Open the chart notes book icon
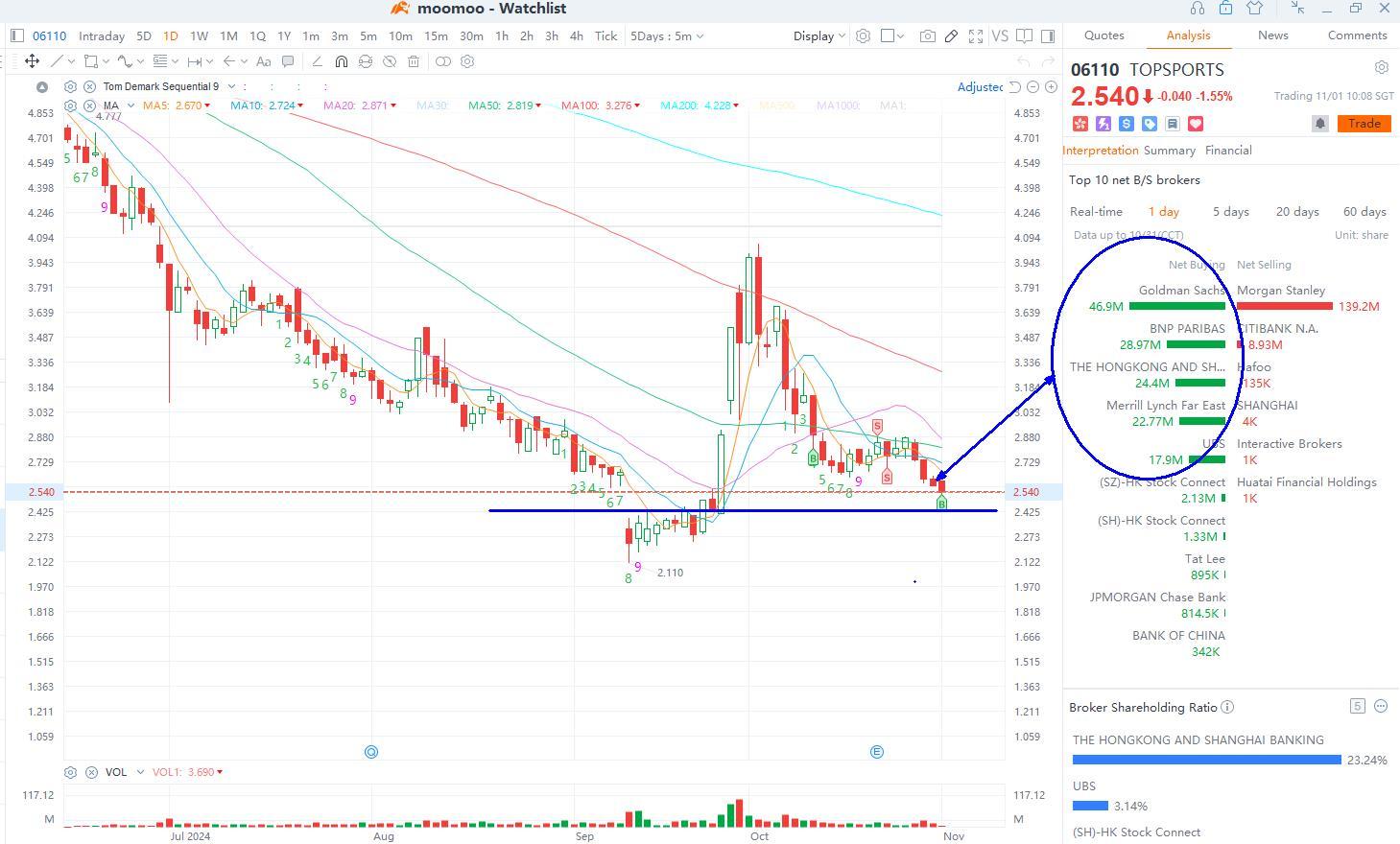The image size is (1400, 844). pyautogui.click(x=1024, y=36)
